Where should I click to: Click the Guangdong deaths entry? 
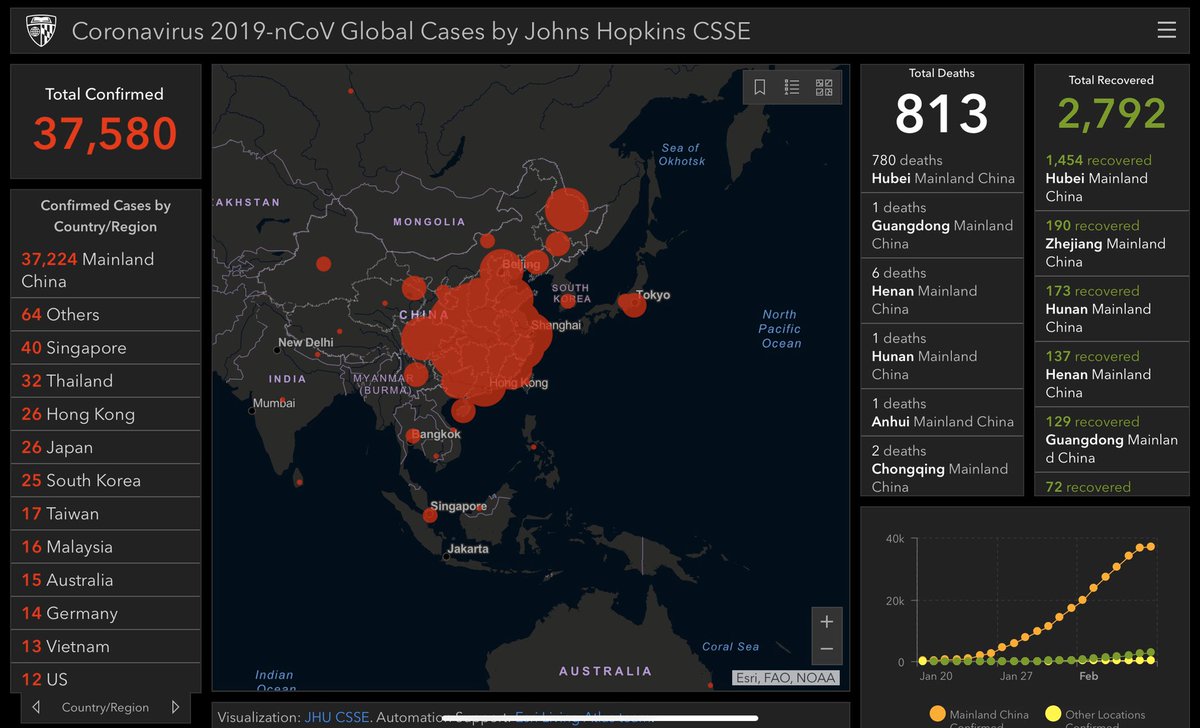pyautogui.click(x=942, y=225)
